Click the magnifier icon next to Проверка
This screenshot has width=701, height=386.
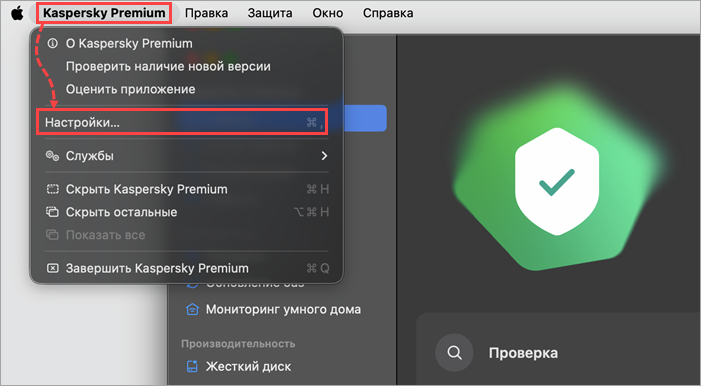pos(454,353)
